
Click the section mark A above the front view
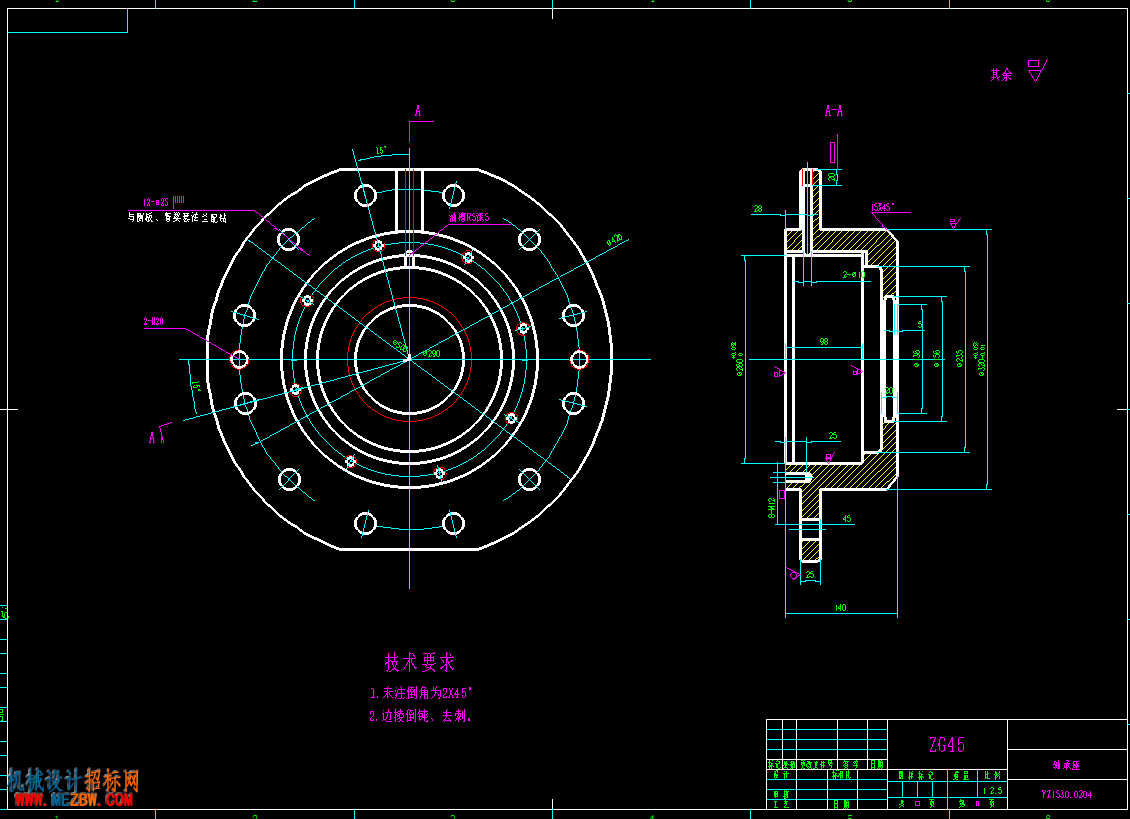418,111
